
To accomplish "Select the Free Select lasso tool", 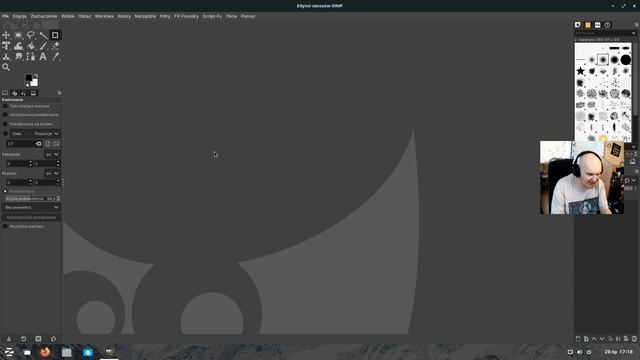I will (31, 35).
